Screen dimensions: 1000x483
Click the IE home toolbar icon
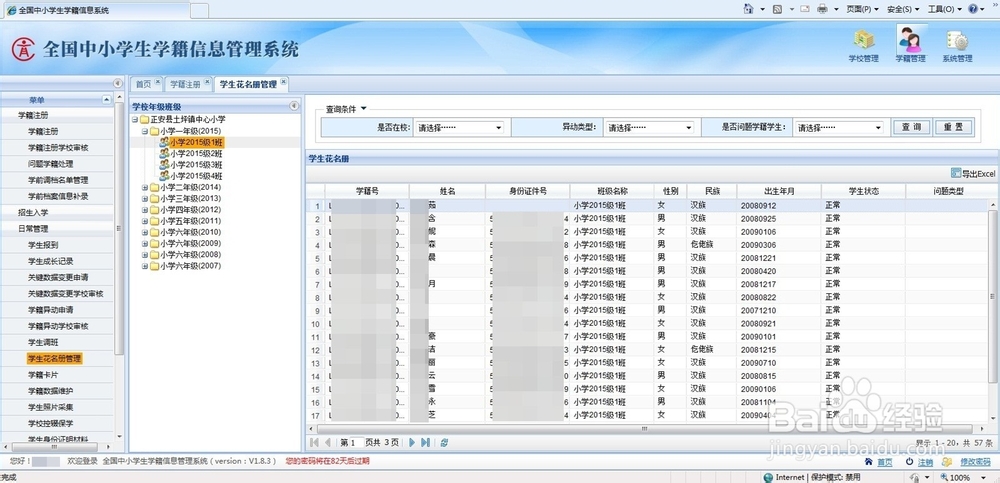click(749, 9)
